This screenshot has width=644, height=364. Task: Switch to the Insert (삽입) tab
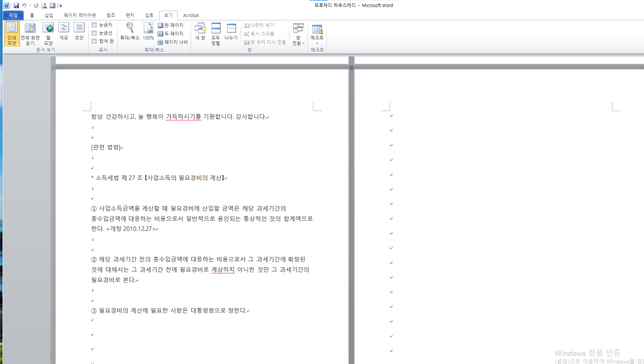pos(49,15)
